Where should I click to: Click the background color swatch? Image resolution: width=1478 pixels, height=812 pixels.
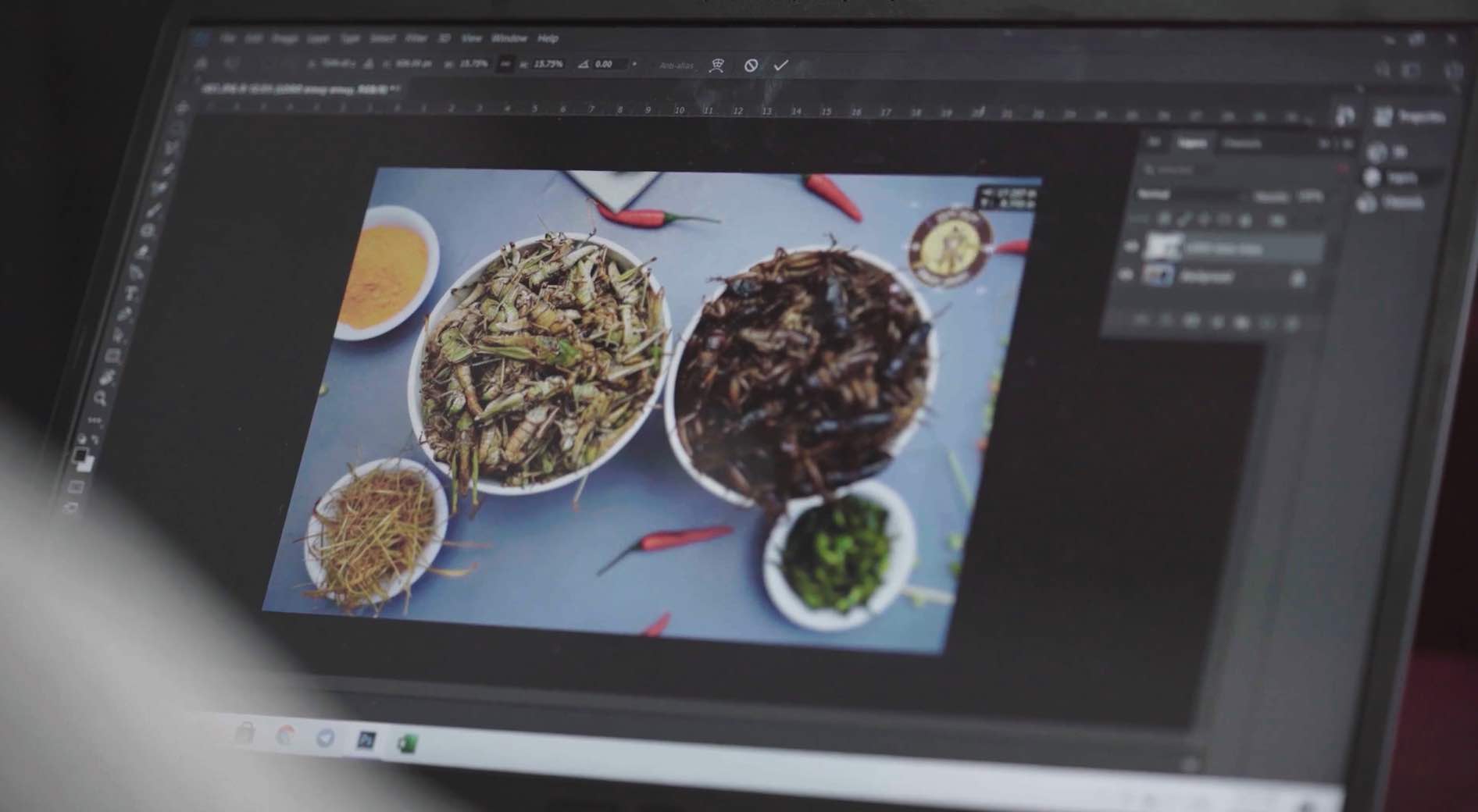click(x=87, y=464)
